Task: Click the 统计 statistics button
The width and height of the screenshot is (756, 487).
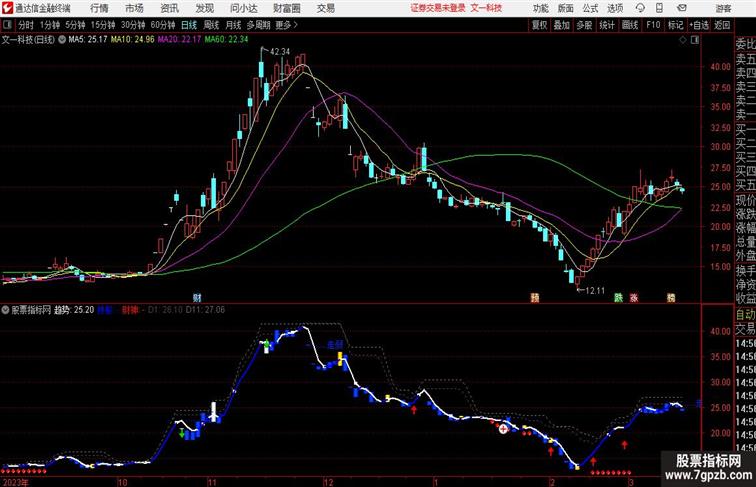Action: pos(607,25)
